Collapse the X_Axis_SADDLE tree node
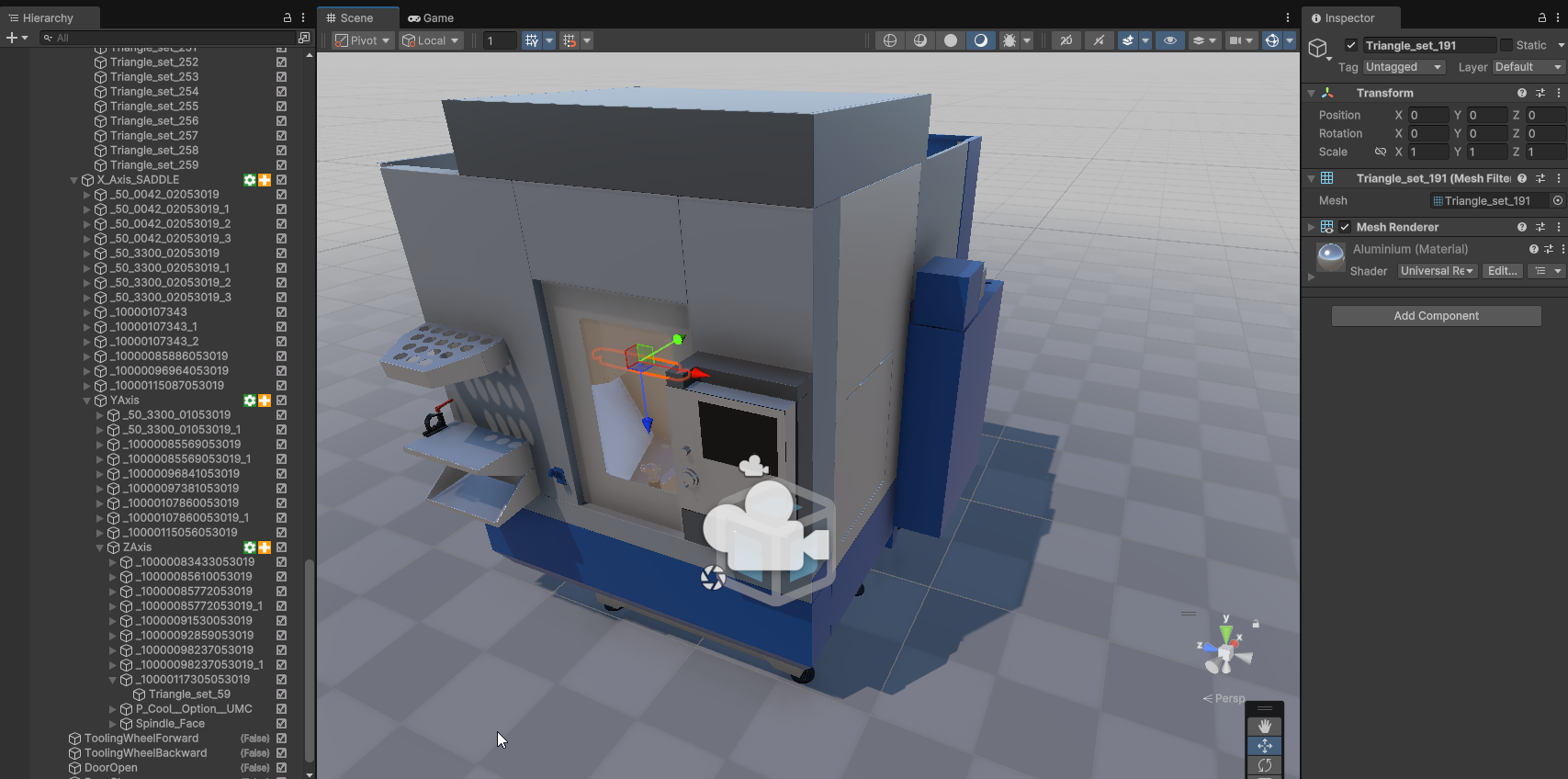This screenshot has height=779, width=1568. pyautogui.click(x=74, y=180)
